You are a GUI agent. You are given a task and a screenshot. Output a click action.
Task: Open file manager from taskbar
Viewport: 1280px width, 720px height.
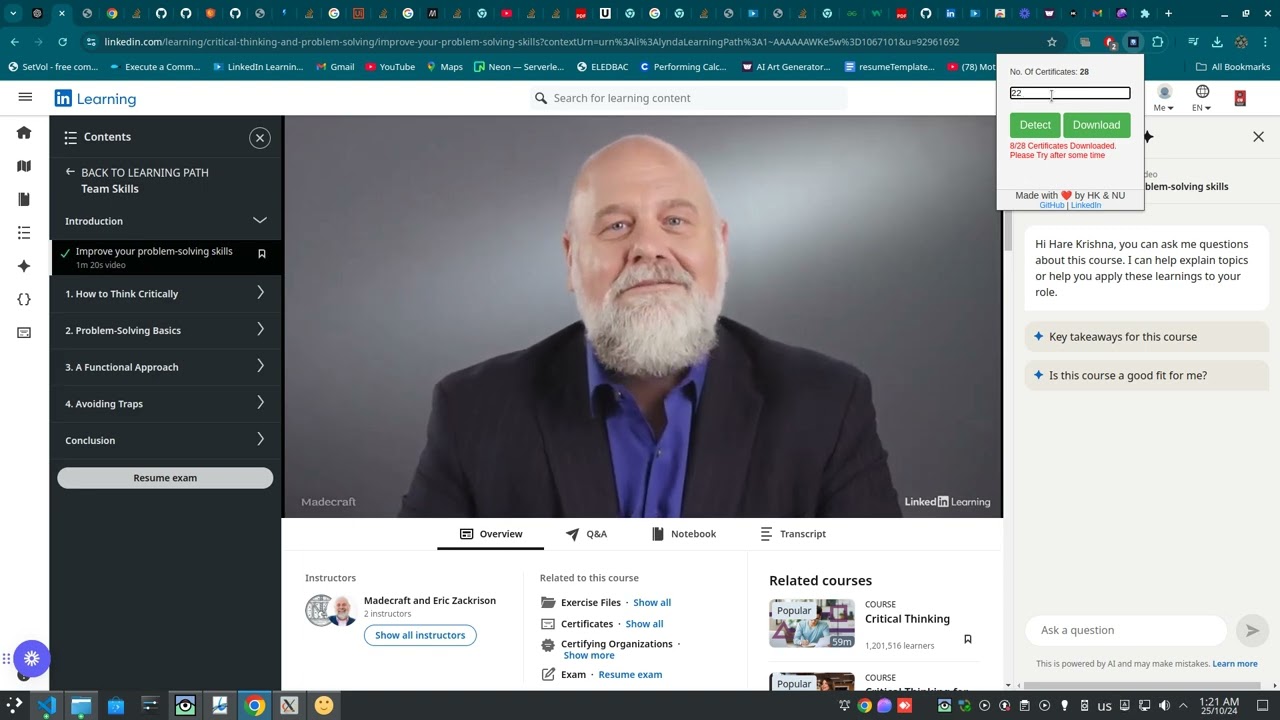(x=81, y=706)
